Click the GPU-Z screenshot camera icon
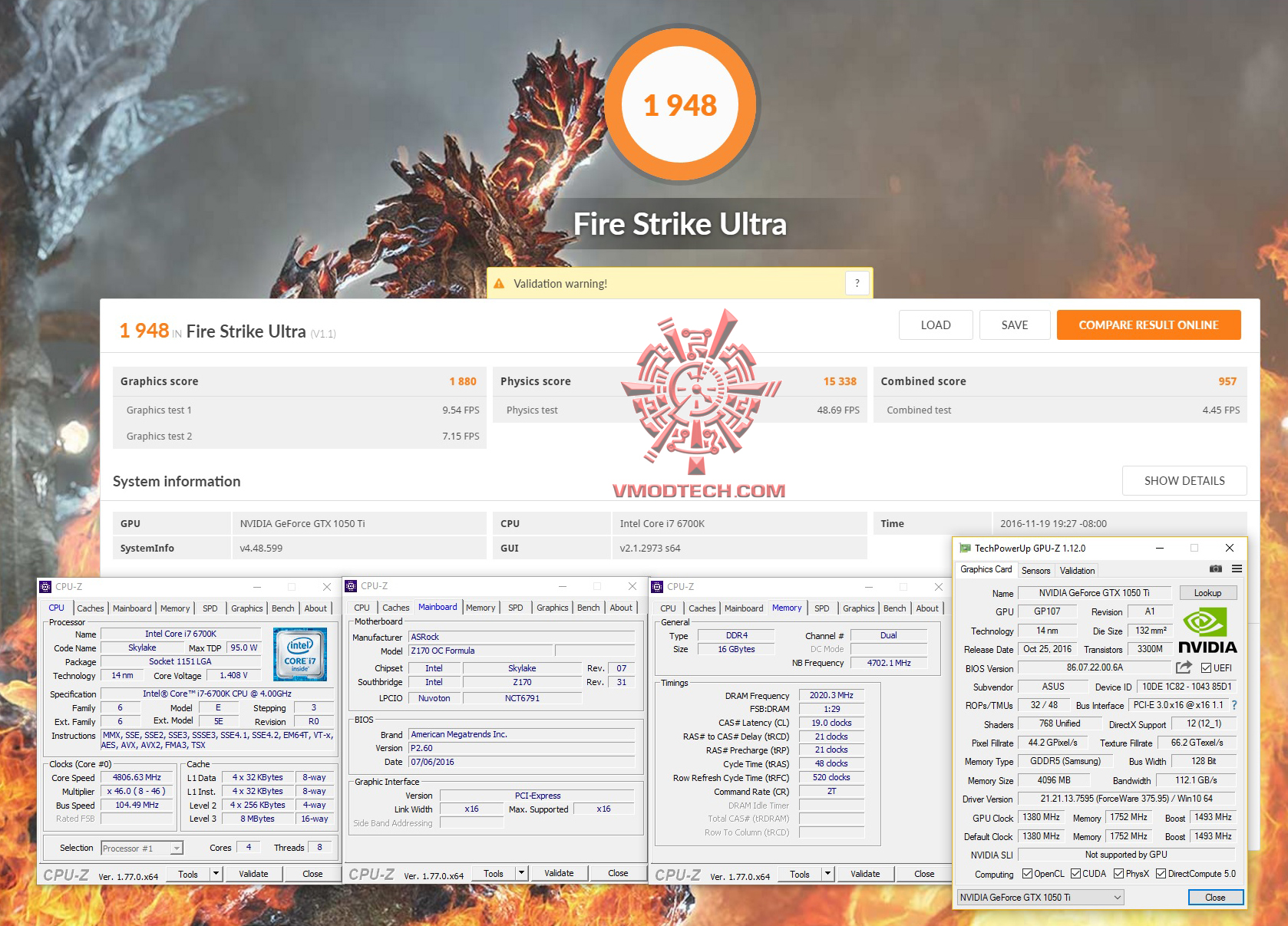Viewport: 1288px width, 926px height. 1216,569
